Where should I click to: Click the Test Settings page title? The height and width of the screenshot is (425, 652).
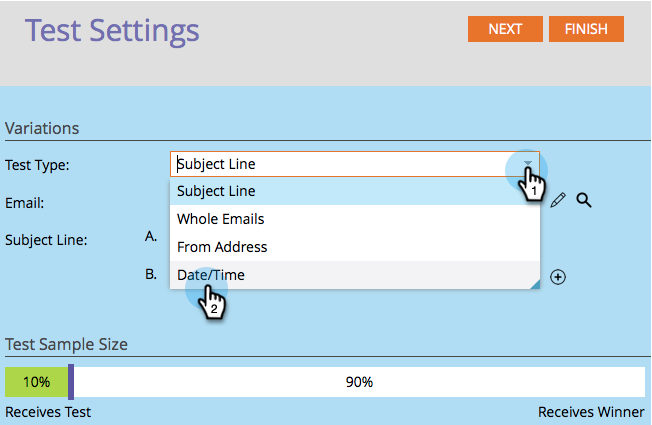(x=112, y=30)
